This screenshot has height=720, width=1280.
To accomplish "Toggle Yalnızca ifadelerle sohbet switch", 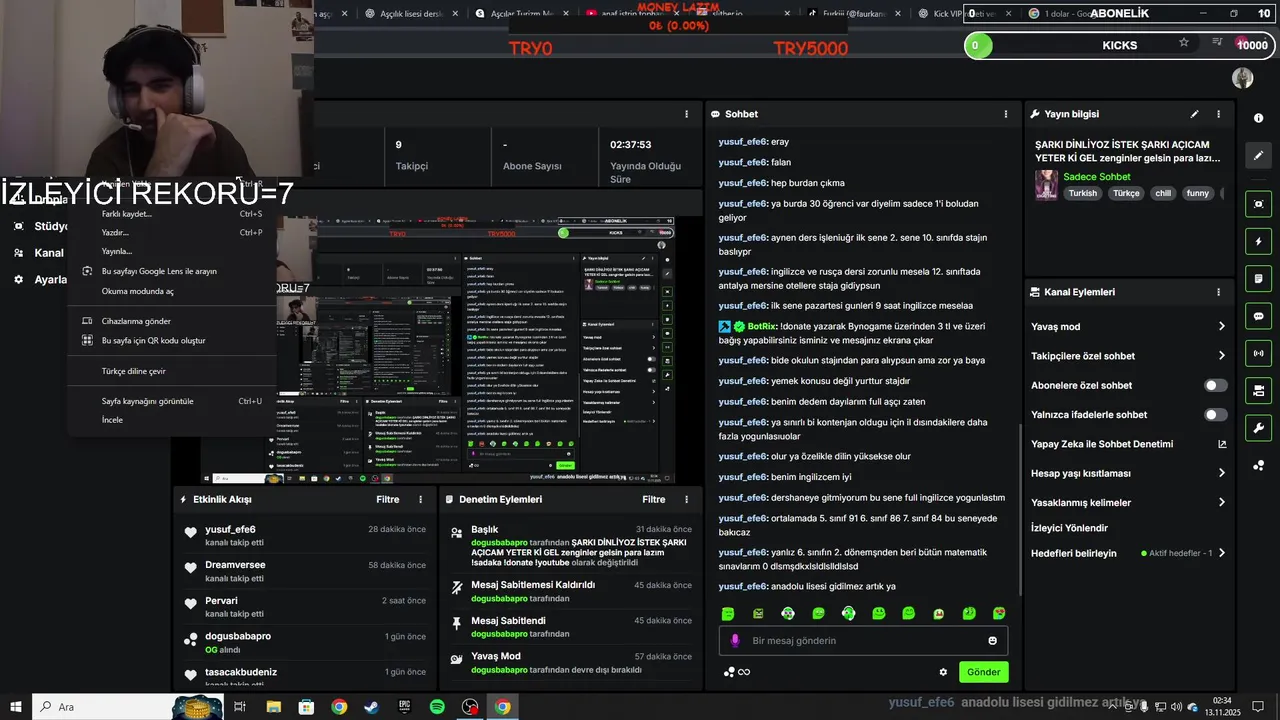I will tap(1216, 414).
